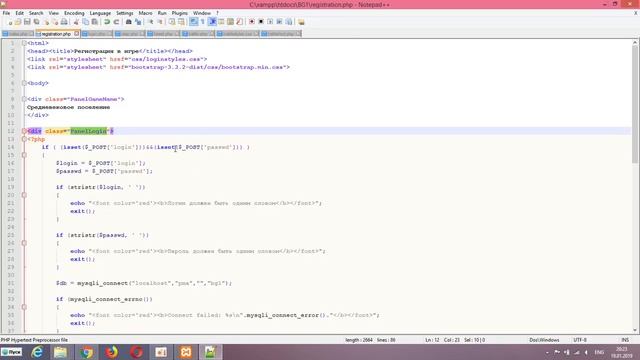
Task: Open the Plugins menu
Action: (x=180, y=13)
